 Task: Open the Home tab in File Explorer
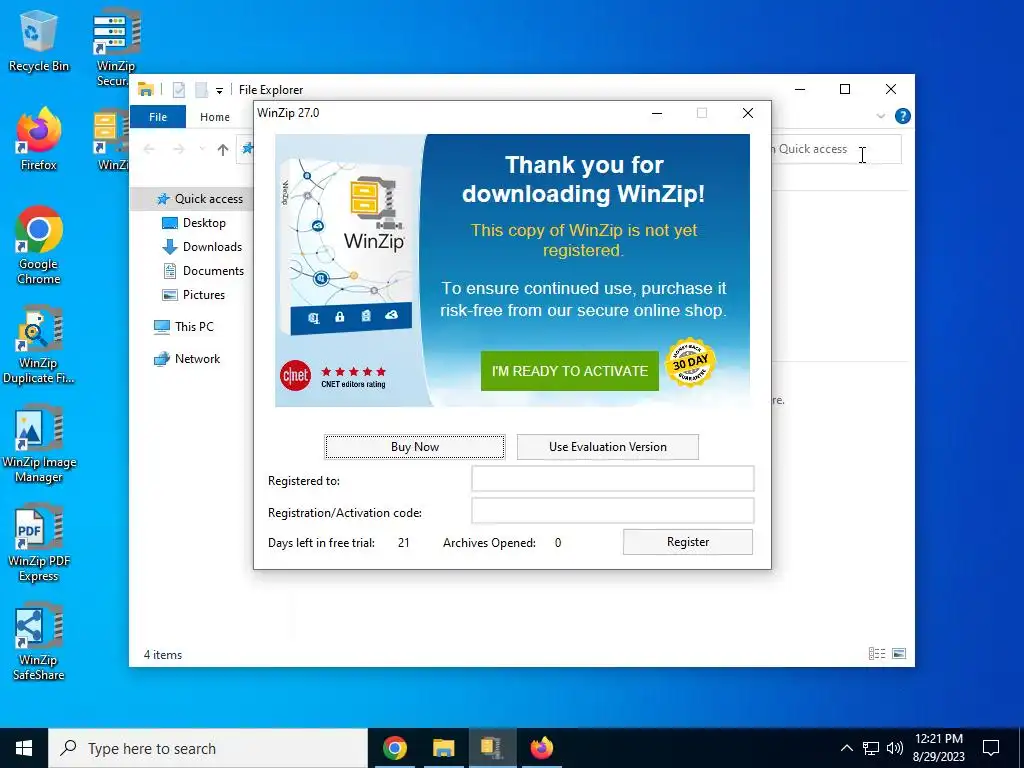point(215,117)
